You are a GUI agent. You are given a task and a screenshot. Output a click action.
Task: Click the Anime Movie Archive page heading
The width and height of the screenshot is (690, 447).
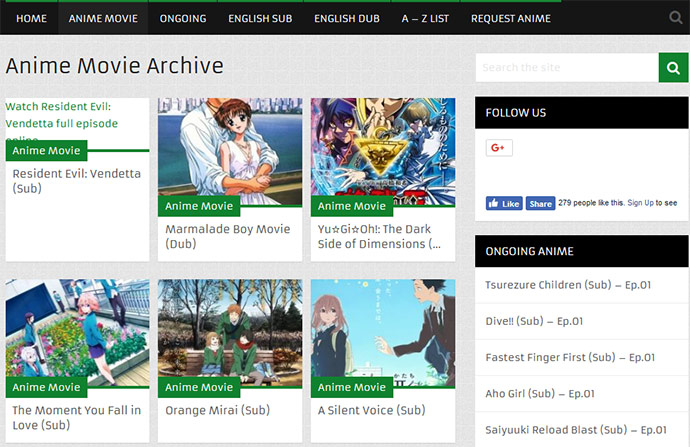pos(114,66)
